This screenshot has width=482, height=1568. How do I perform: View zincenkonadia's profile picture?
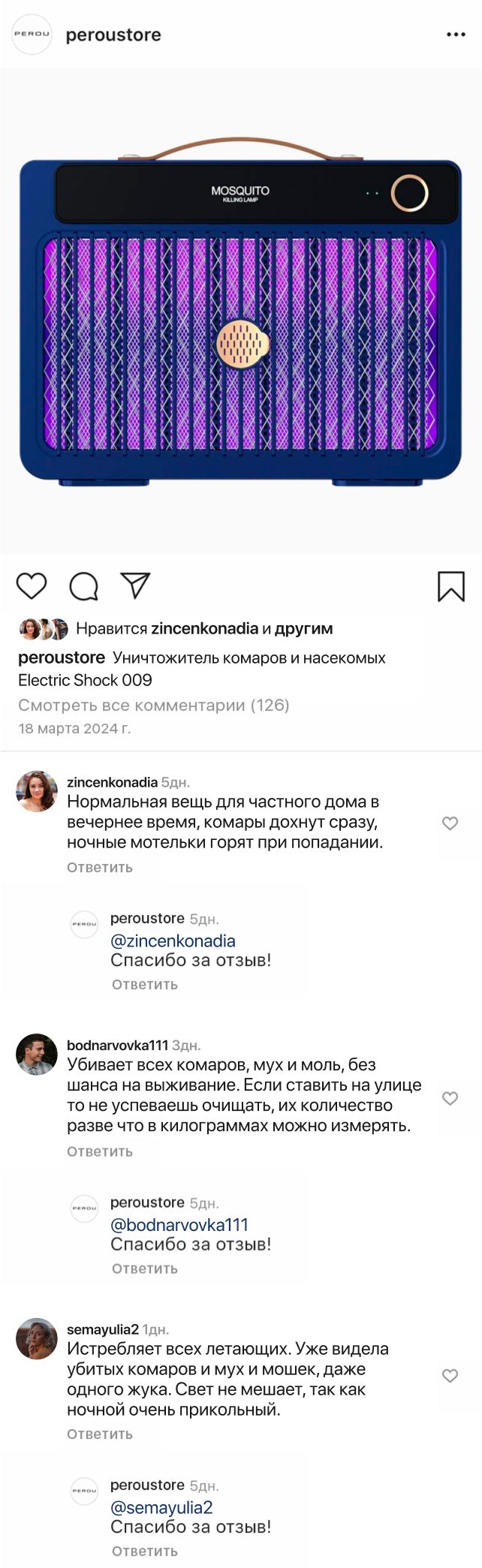click(37, 791)
